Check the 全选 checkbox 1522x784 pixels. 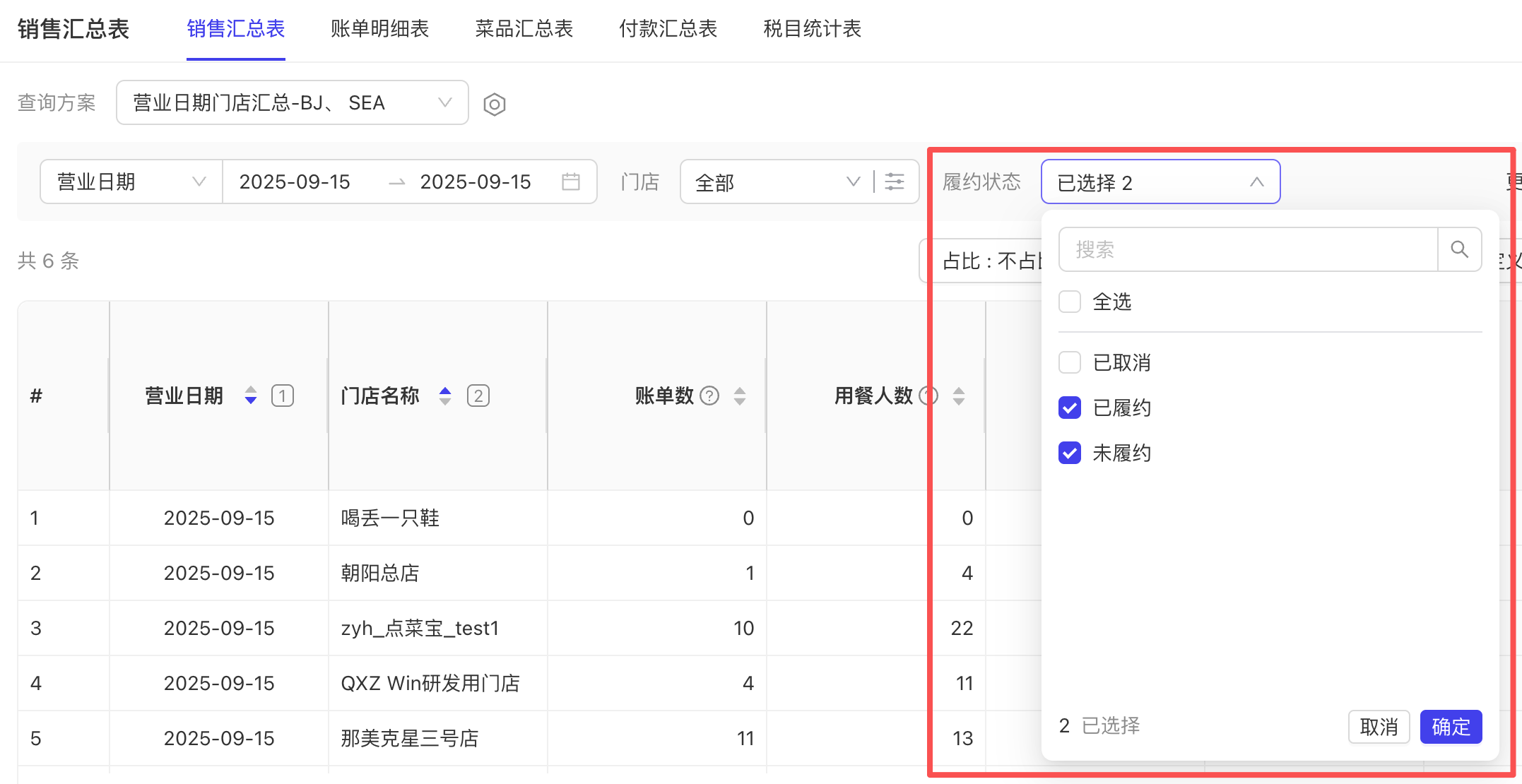1070,302
